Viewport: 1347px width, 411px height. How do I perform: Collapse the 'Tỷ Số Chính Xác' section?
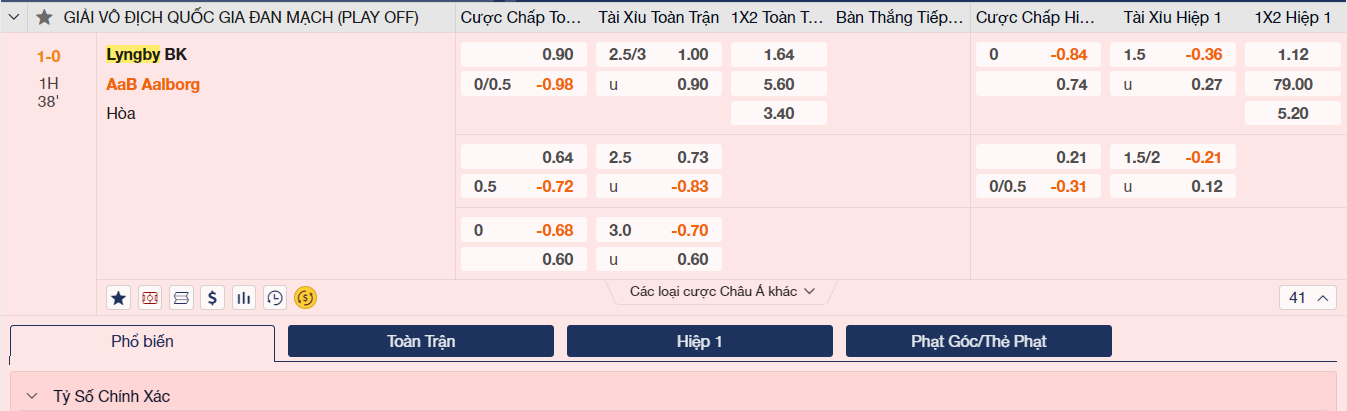[x=32, y=396]
